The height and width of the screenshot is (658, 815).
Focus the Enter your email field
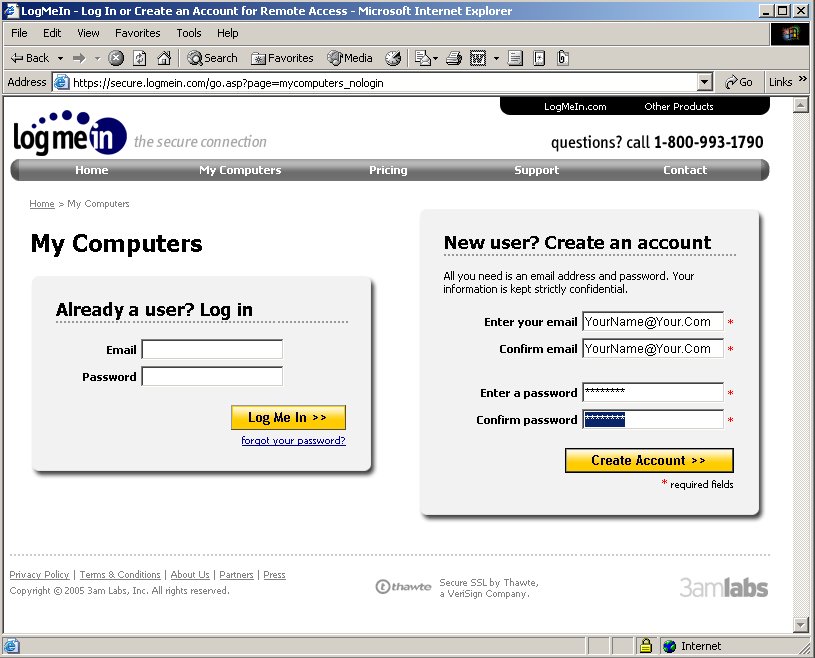point(653,322)
